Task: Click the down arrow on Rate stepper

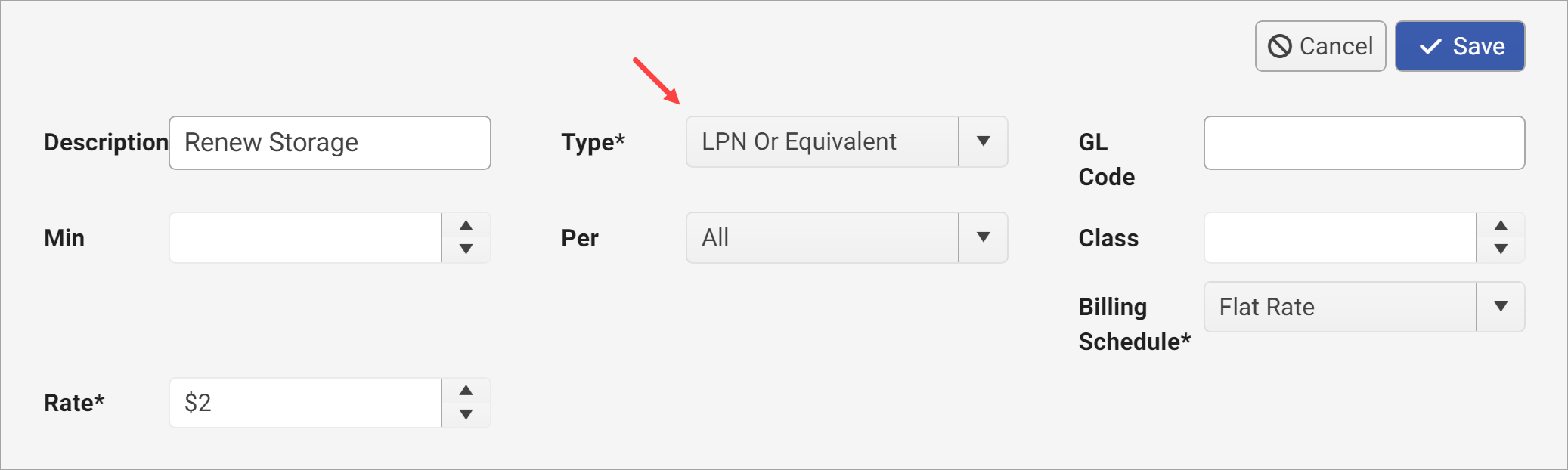Action: 466,416
